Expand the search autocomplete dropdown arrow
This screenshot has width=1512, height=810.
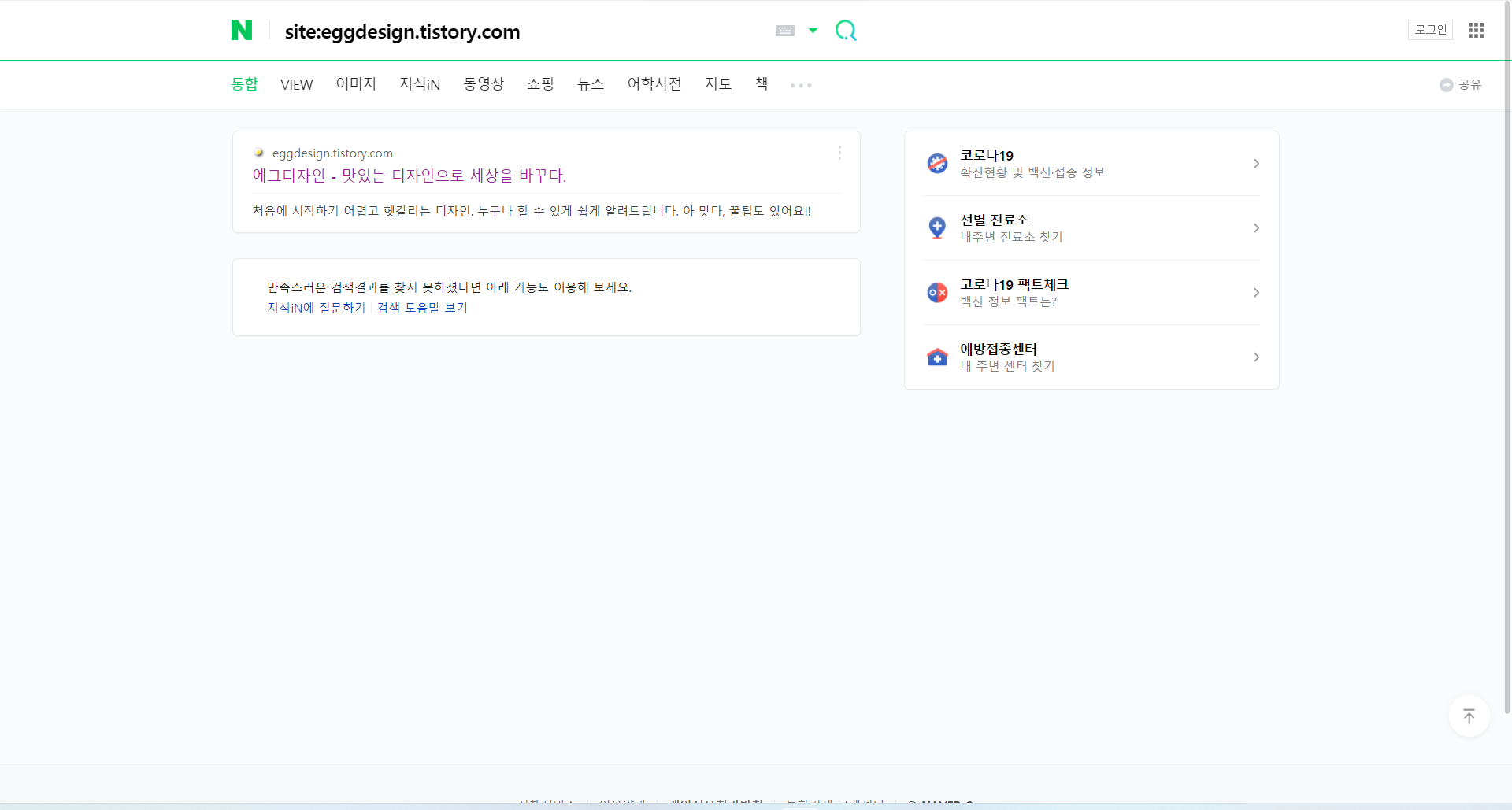tap(813, 31)
